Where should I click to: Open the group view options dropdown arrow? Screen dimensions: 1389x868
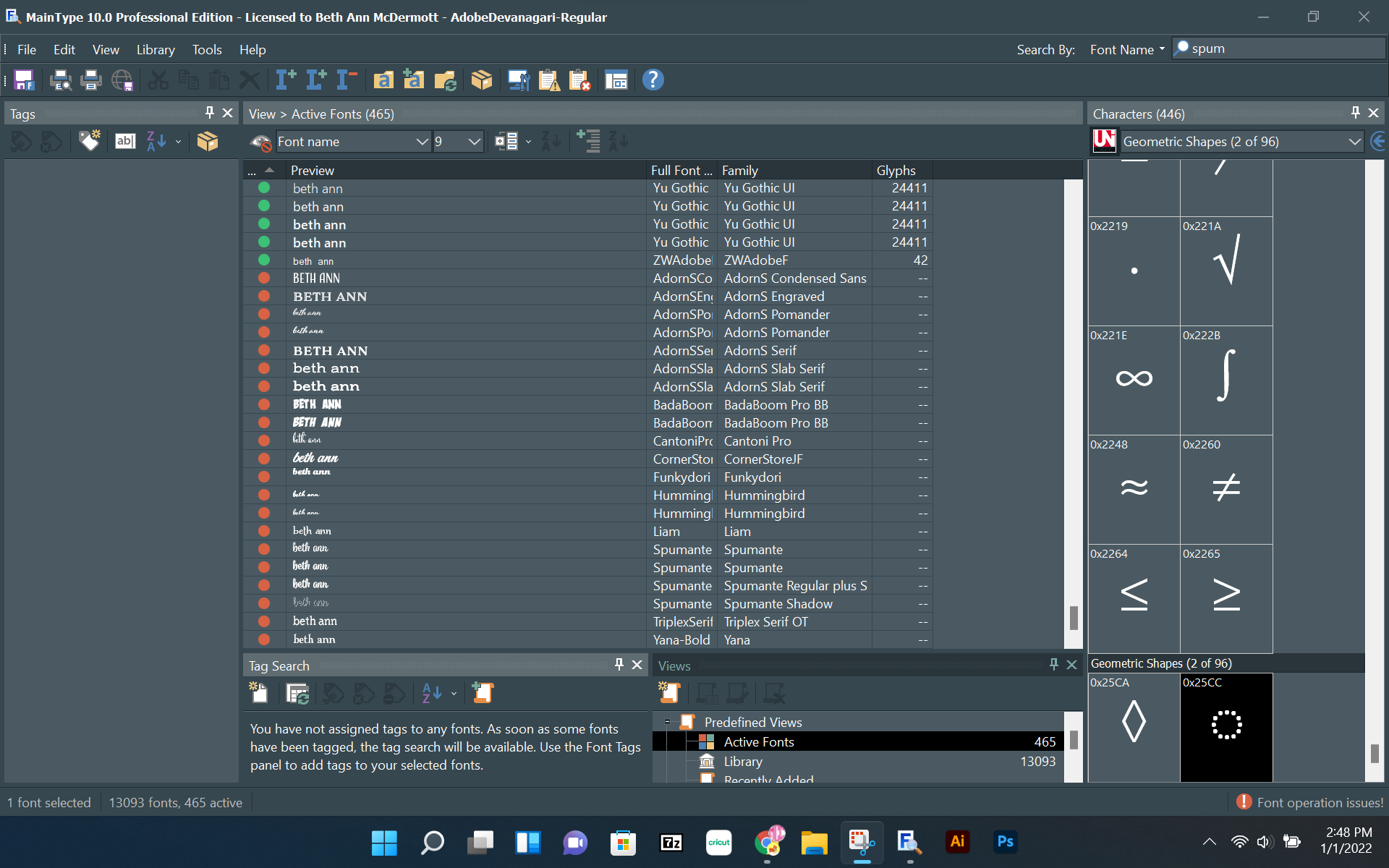pos(528,142)
